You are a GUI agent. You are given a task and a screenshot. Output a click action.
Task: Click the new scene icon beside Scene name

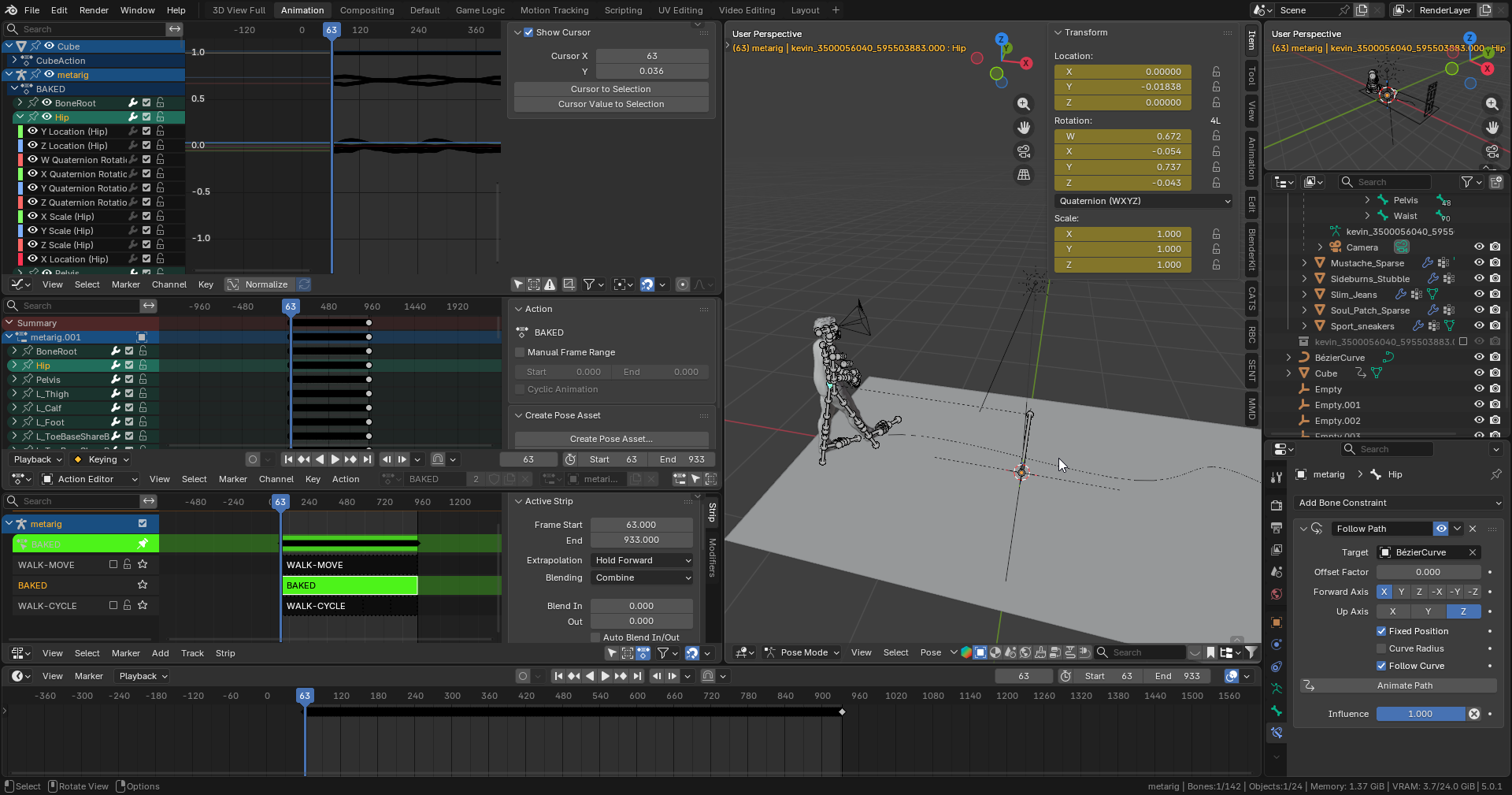tap(1362, 10)
